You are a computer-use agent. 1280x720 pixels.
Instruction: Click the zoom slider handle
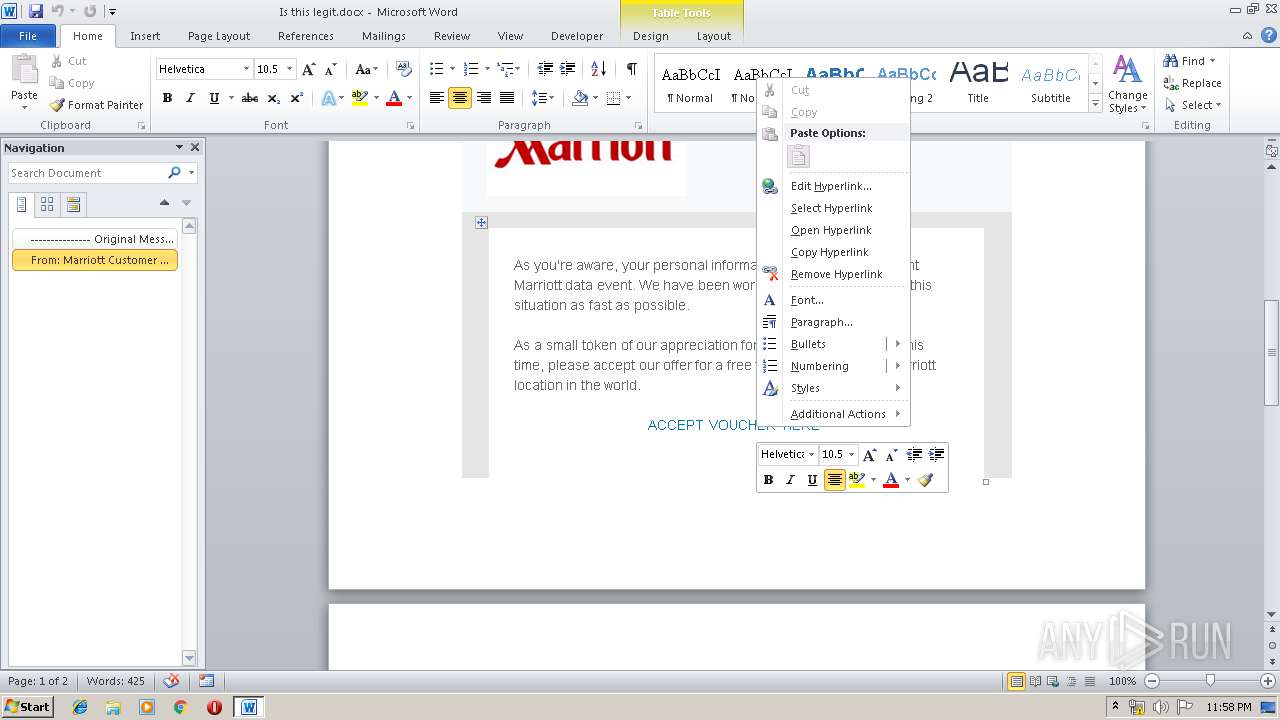point(1210,681)
